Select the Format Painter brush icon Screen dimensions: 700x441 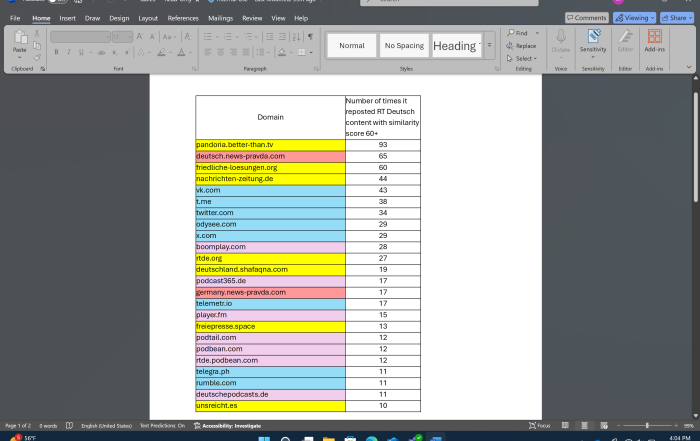(37, 57)
